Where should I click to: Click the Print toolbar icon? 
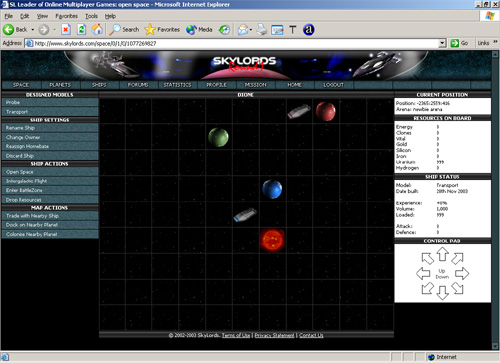(x=262, y=30)
